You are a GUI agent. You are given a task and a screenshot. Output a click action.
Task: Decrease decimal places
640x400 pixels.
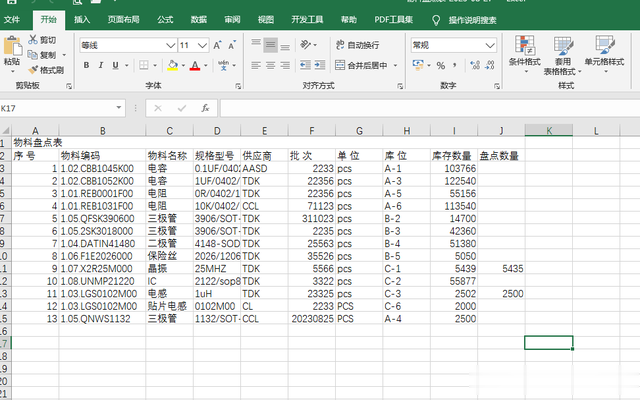[490, 65]
